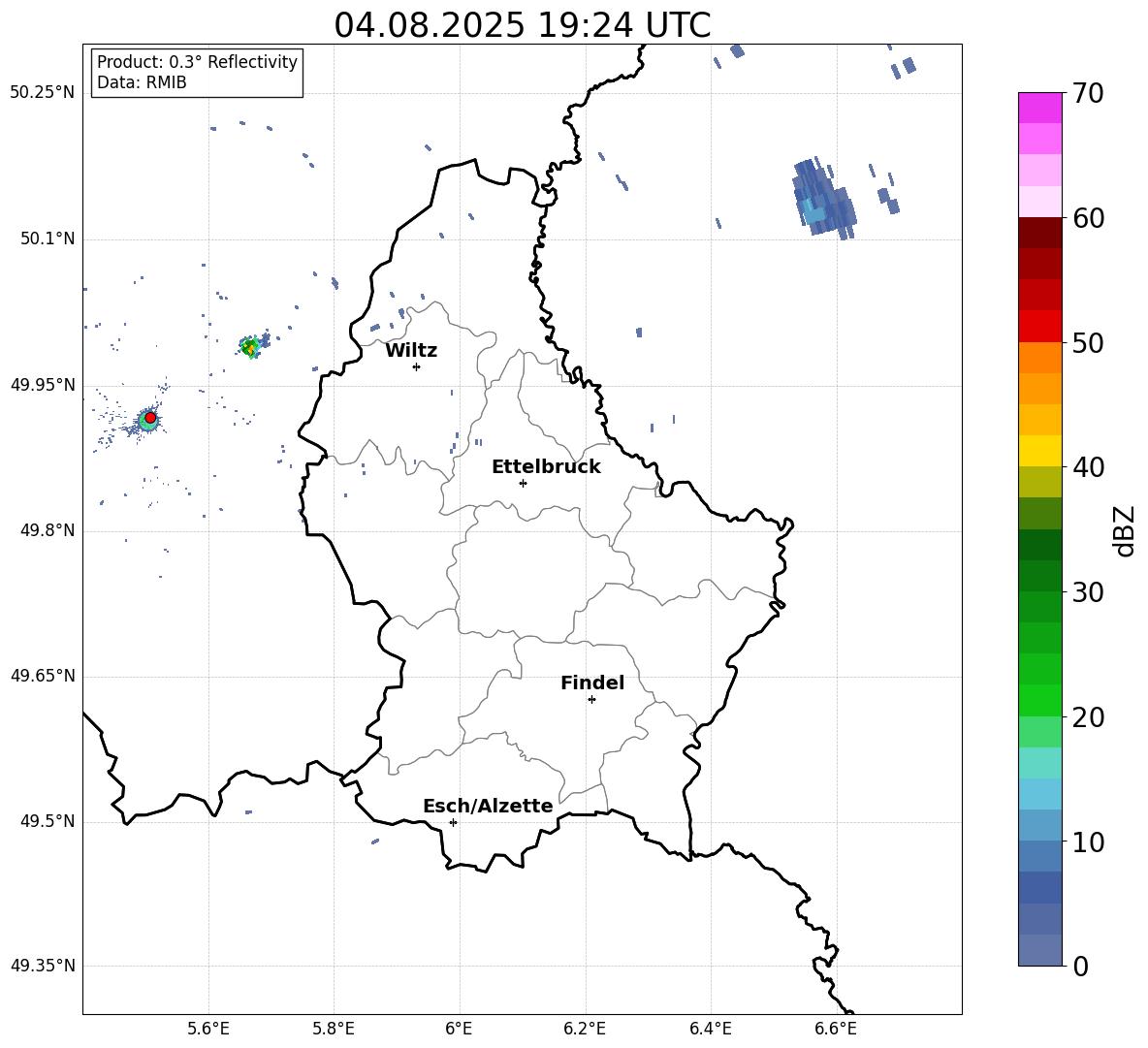
Task: Click the 10 tick on the colorbar
Action: point(1088,842)
